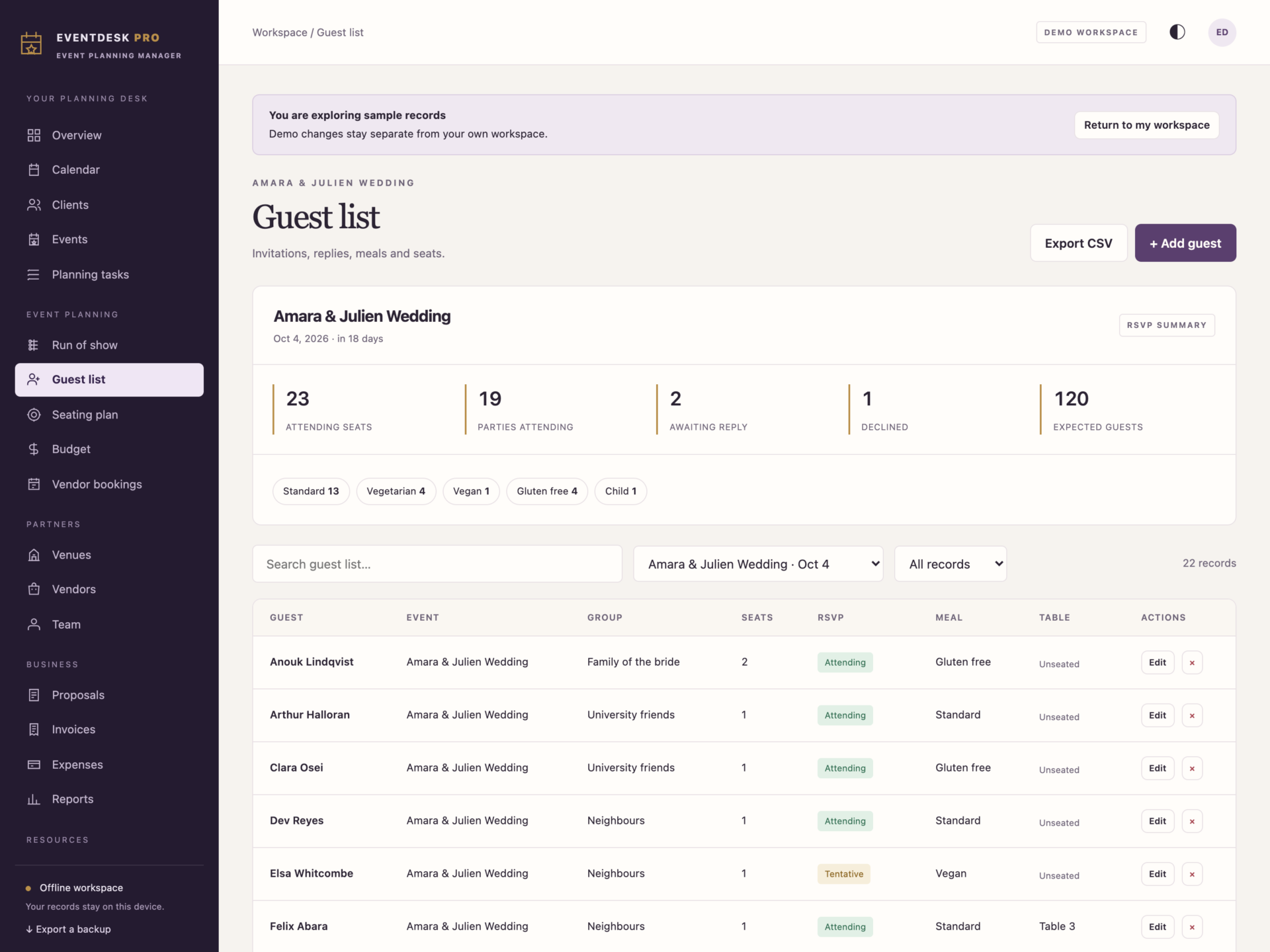Edit the Anouk Lindqvist guest row

[1158, 662]
